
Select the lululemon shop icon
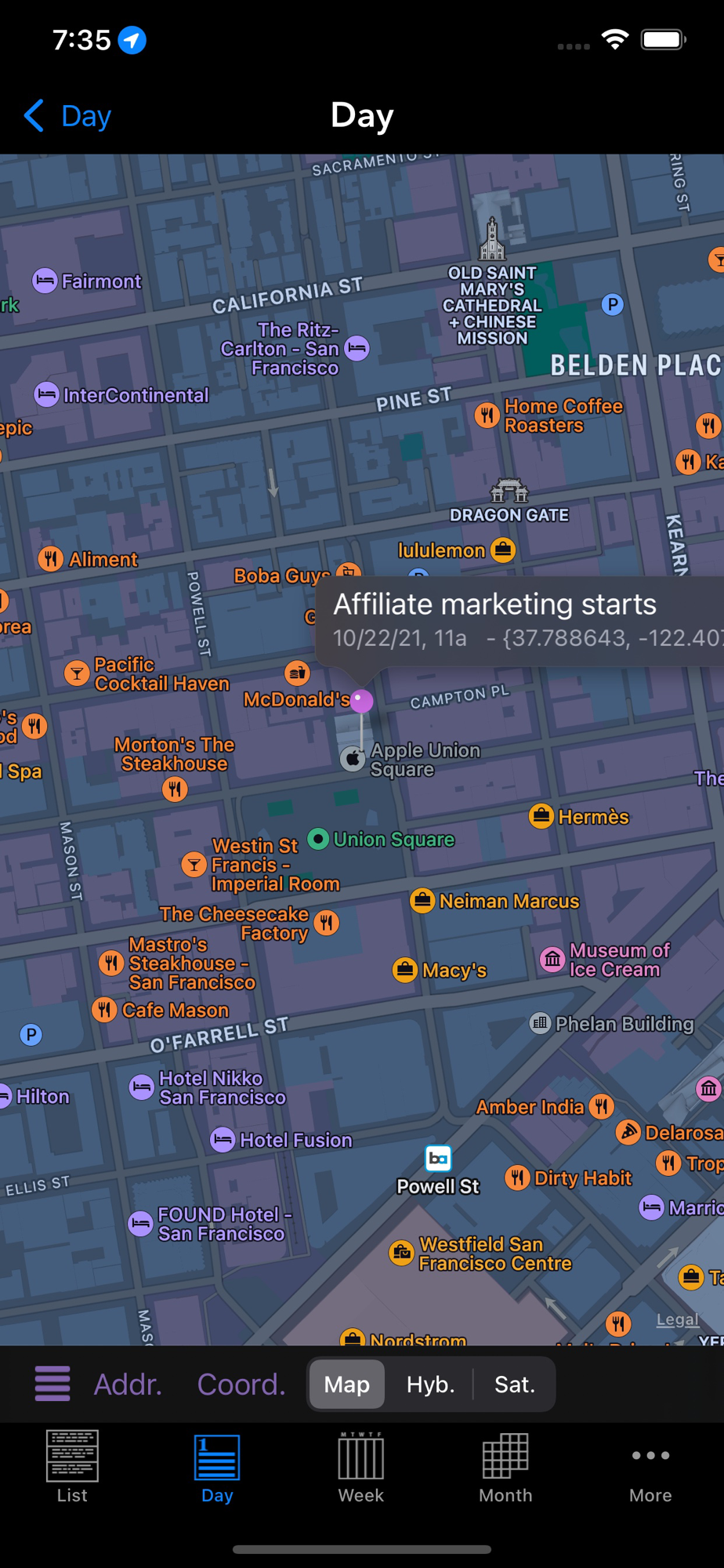(503, 550)
